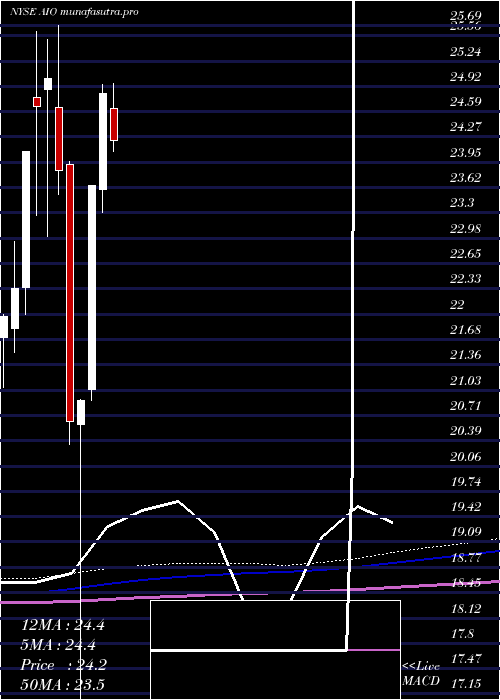Screen dimensions: 500x700
Task: Click the 19.74 price axis label
Action: tap(466, 481)
